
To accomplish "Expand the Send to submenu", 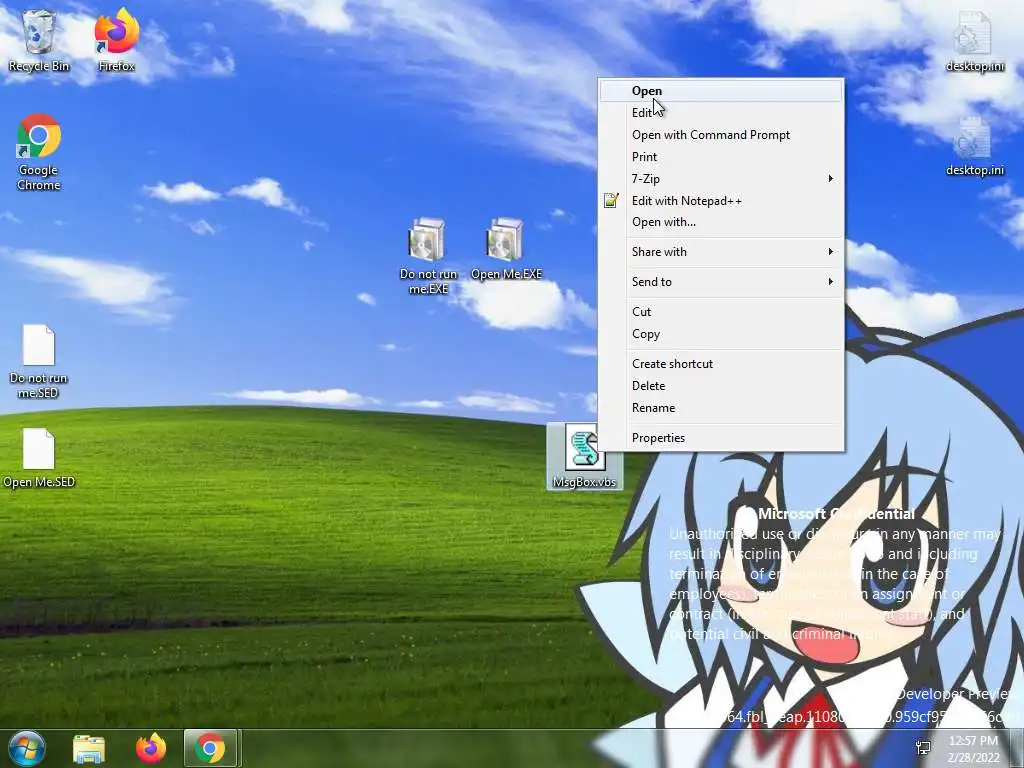I will [x=721, y=281].
